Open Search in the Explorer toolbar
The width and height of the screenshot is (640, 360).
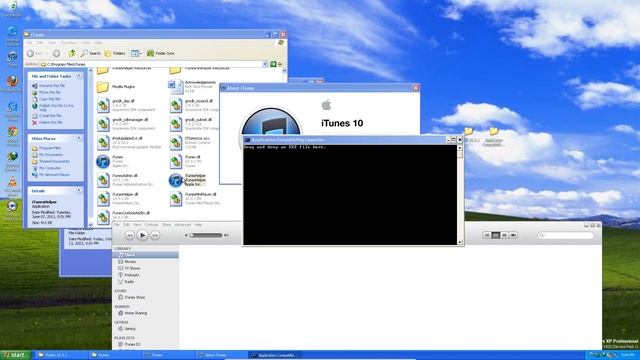click(91, 53)
